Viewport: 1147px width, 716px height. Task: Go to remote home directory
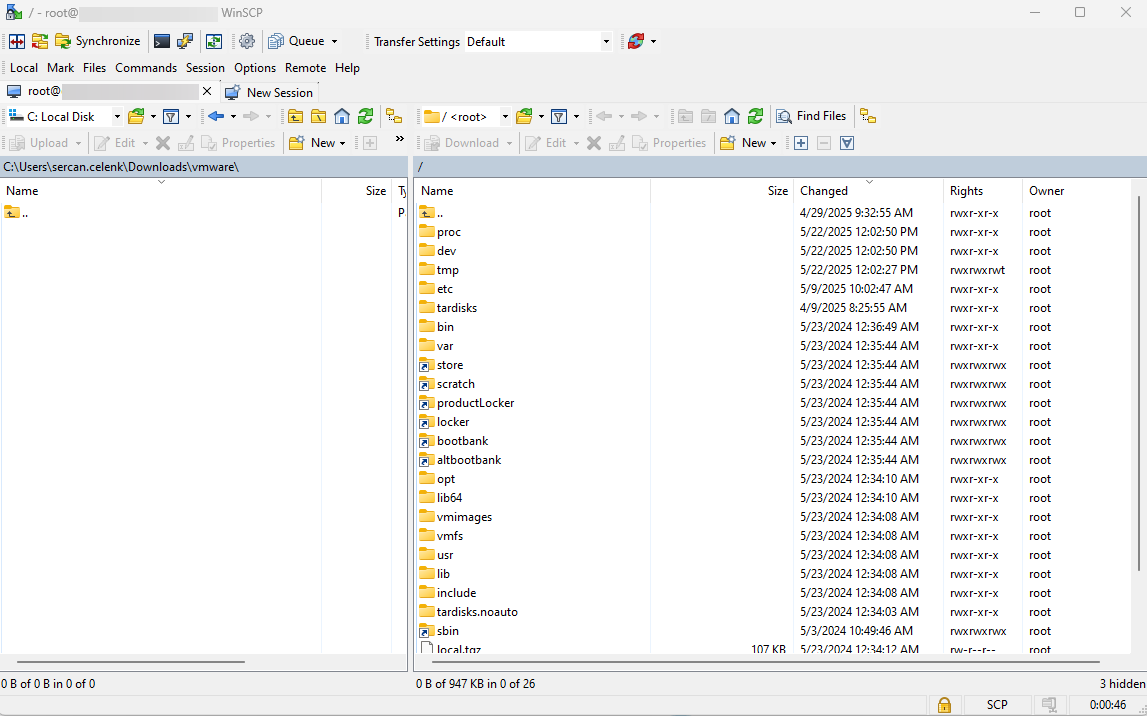[x=732, y=116]
